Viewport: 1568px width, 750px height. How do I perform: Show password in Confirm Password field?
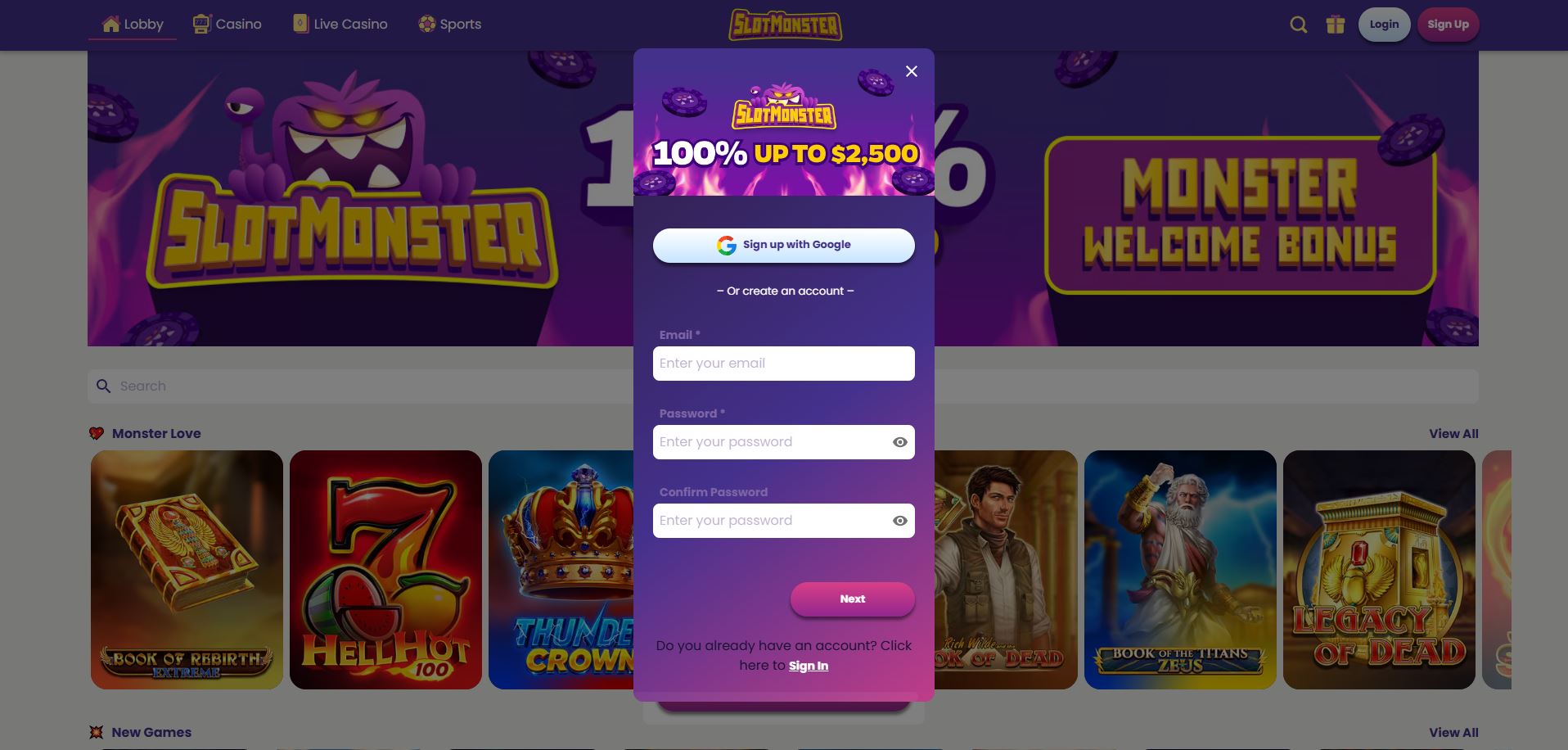[x=900, y=521]
